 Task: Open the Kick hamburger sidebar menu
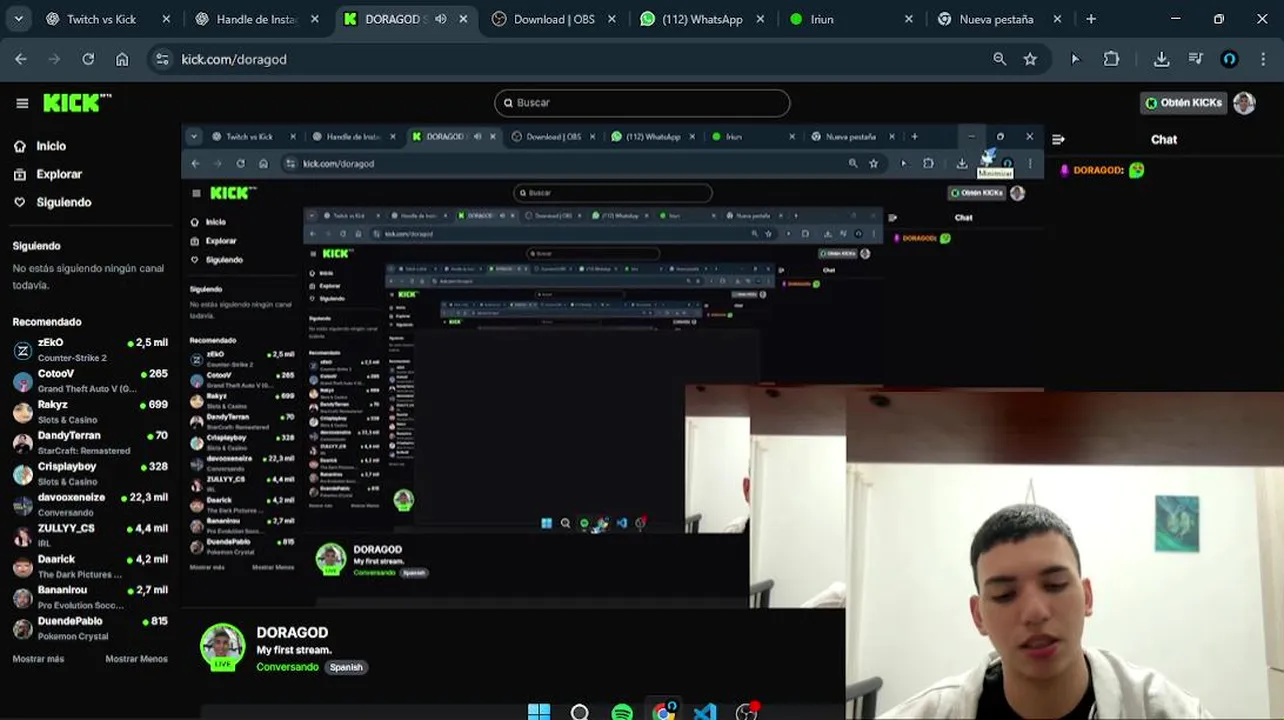[x=22, y=103]
